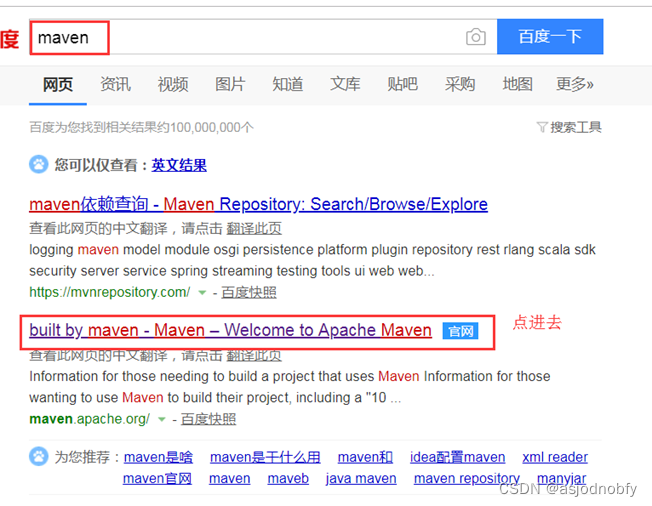This screenshot has height=506, width=652.
Task: Open the Maven Repository Search/Browse/Explore result
Action: (258, 204)
